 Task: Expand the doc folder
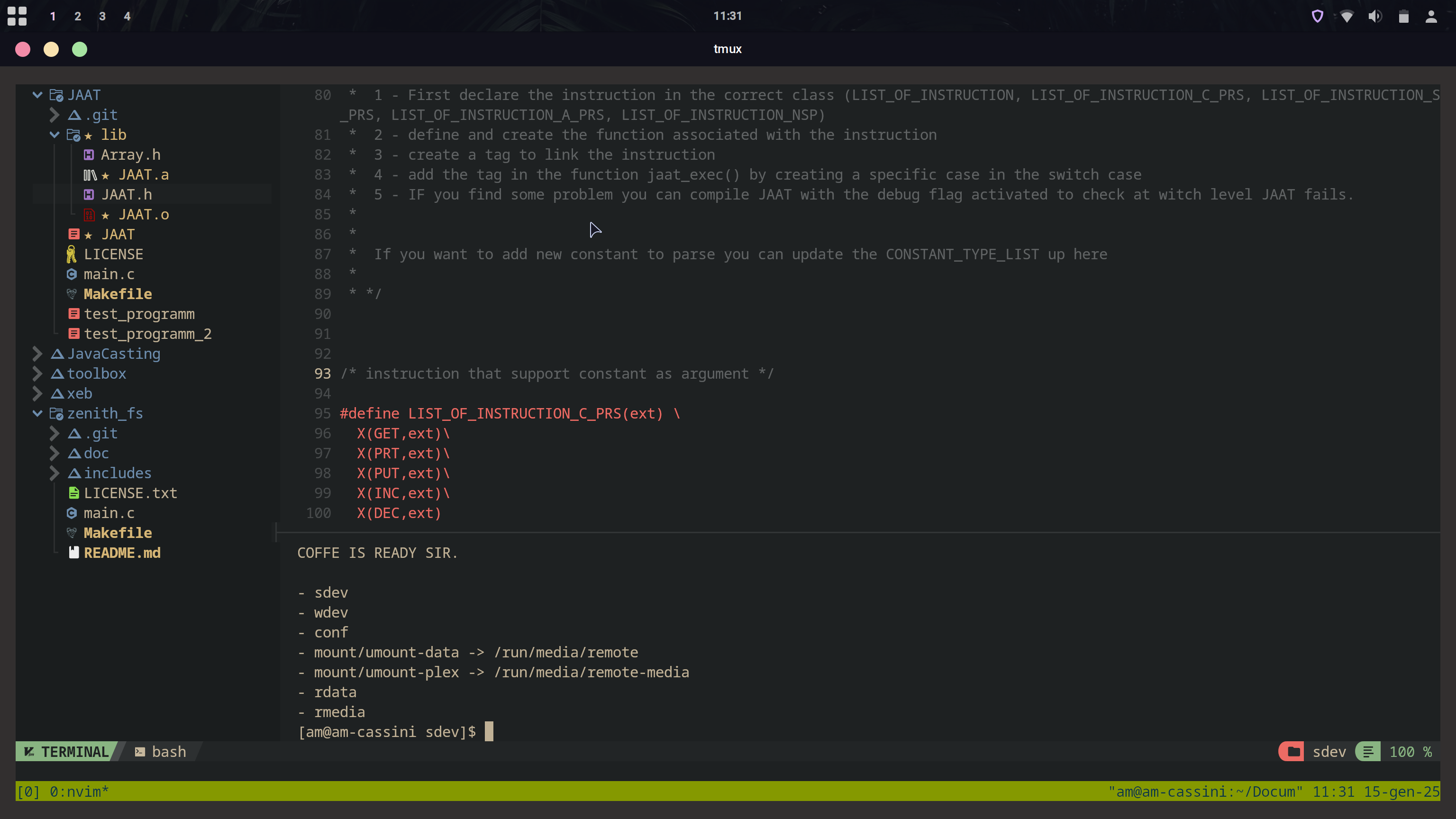54,453
